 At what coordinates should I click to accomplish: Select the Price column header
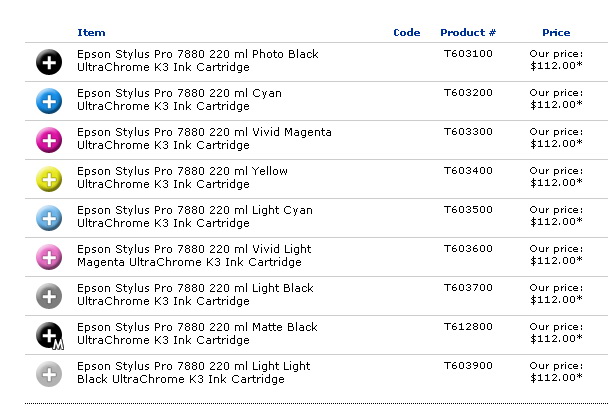point(556,33)
